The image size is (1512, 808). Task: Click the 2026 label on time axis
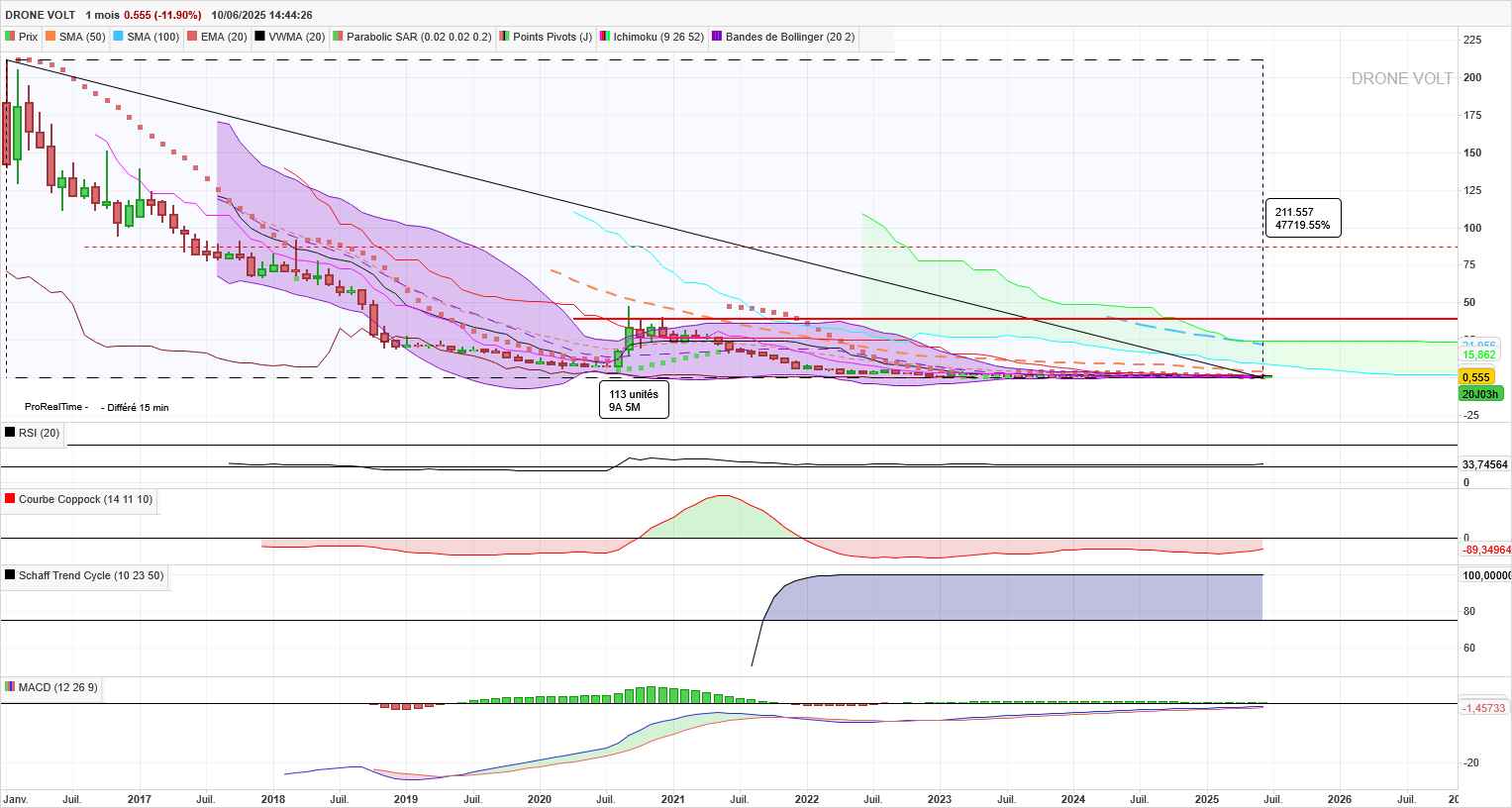pos(1339,798)
